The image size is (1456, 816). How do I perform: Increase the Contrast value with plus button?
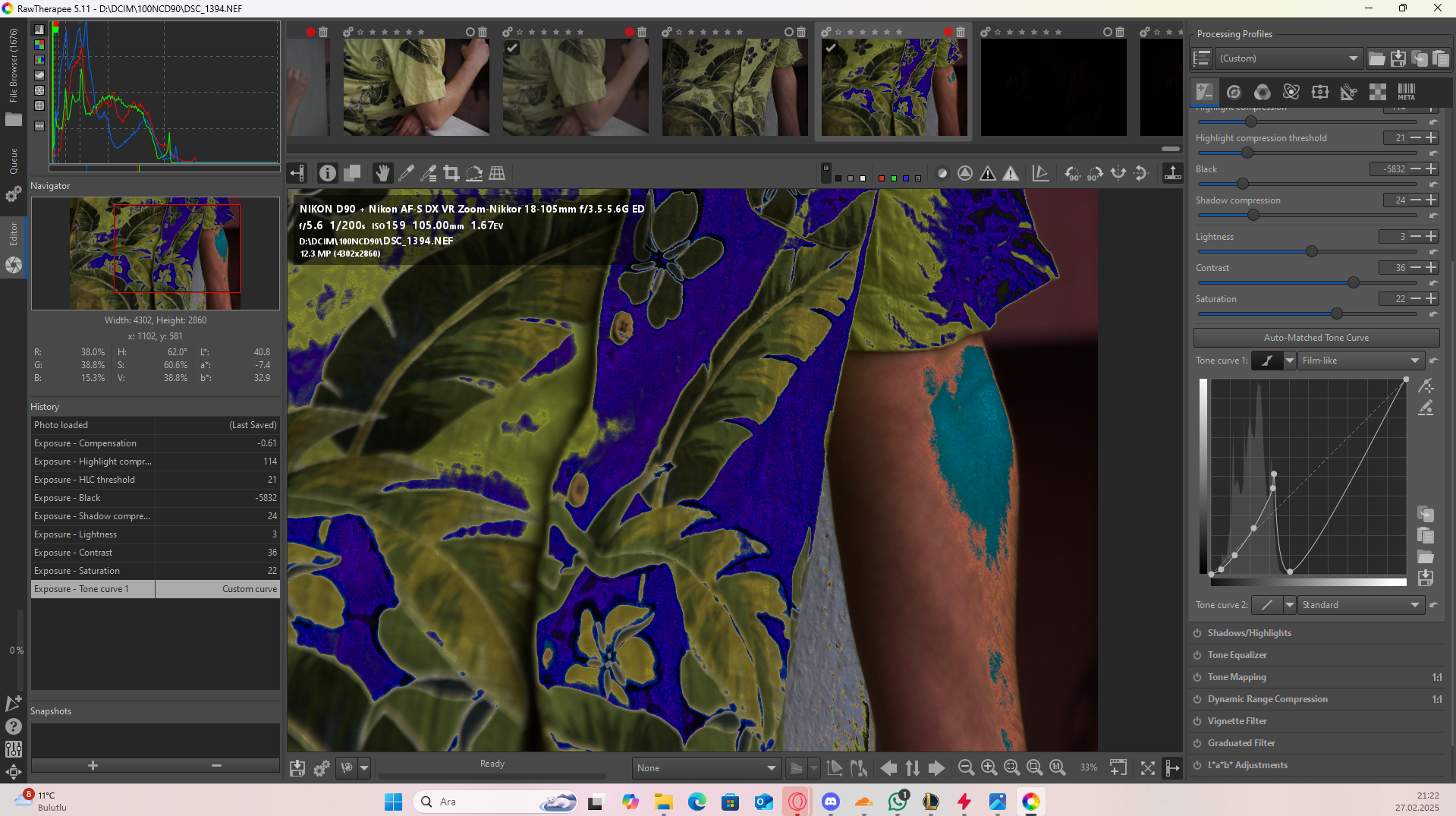tap(1432, 268)
